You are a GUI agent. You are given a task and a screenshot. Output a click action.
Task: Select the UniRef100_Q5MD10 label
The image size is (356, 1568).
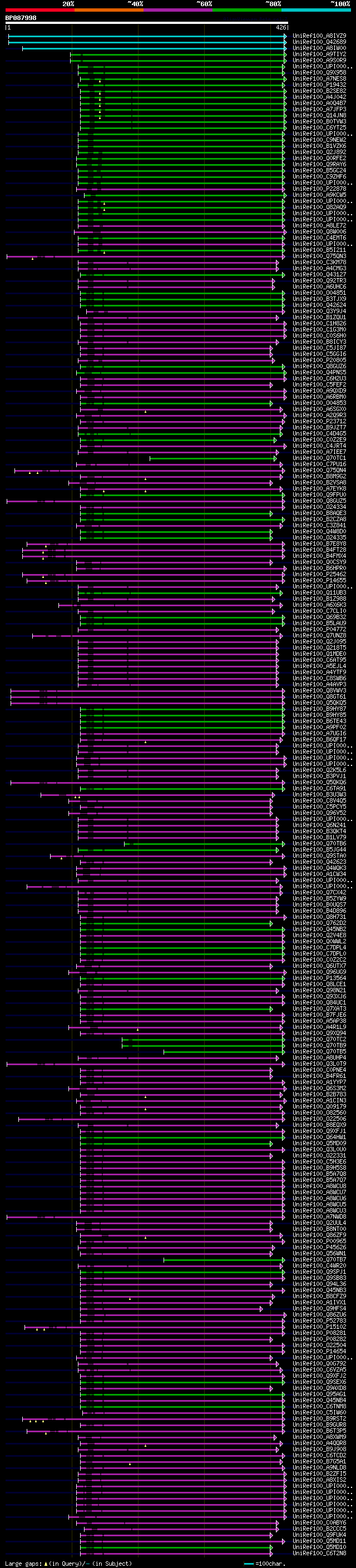tap(319, 1547)
